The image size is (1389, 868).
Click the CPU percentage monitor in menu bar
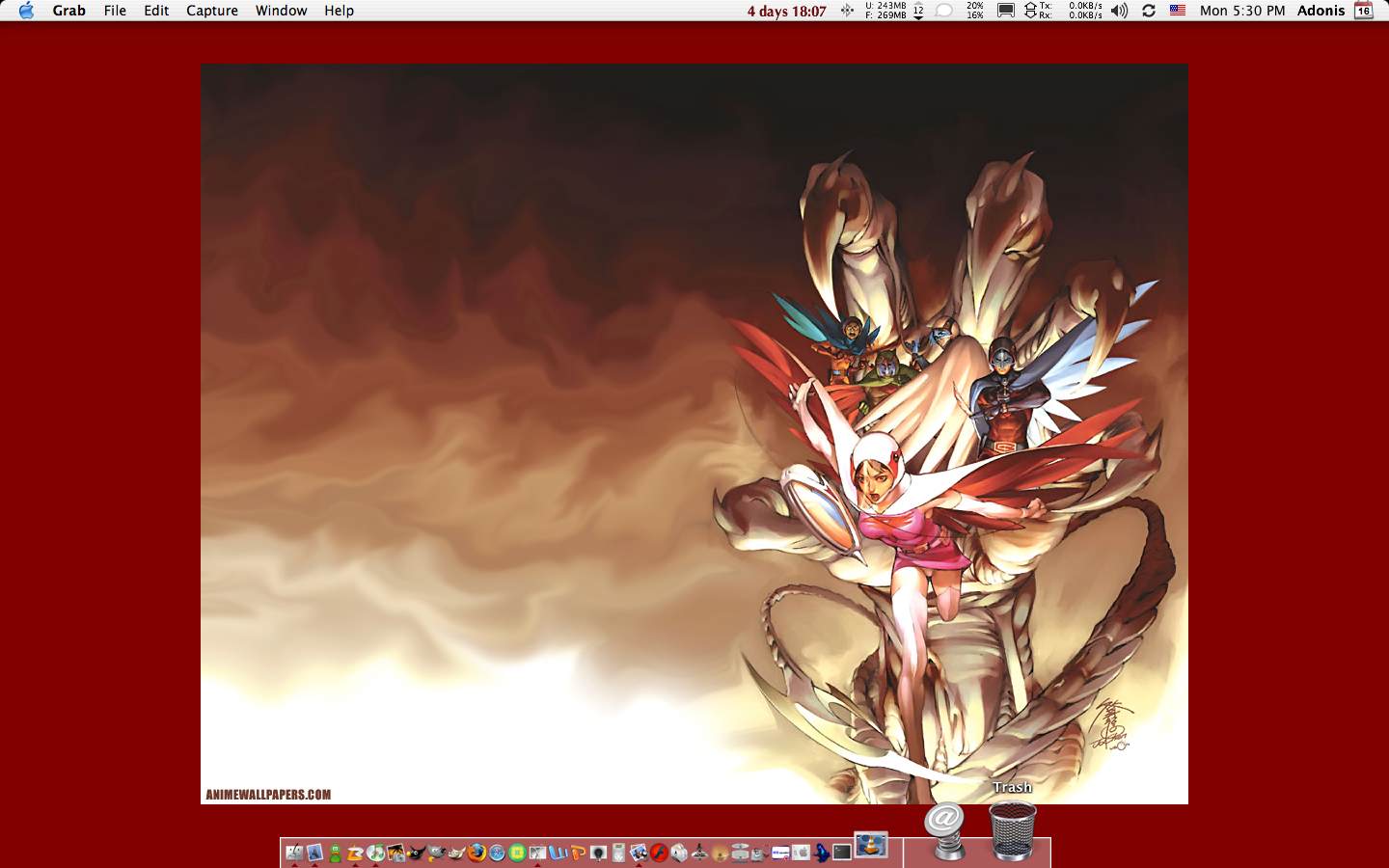[975, 11]
